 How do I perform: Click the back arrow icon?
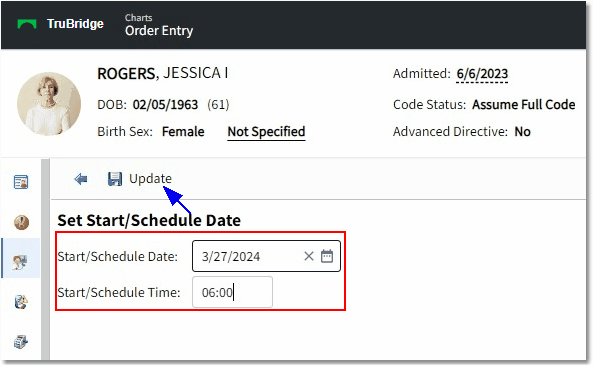point(81,179)
